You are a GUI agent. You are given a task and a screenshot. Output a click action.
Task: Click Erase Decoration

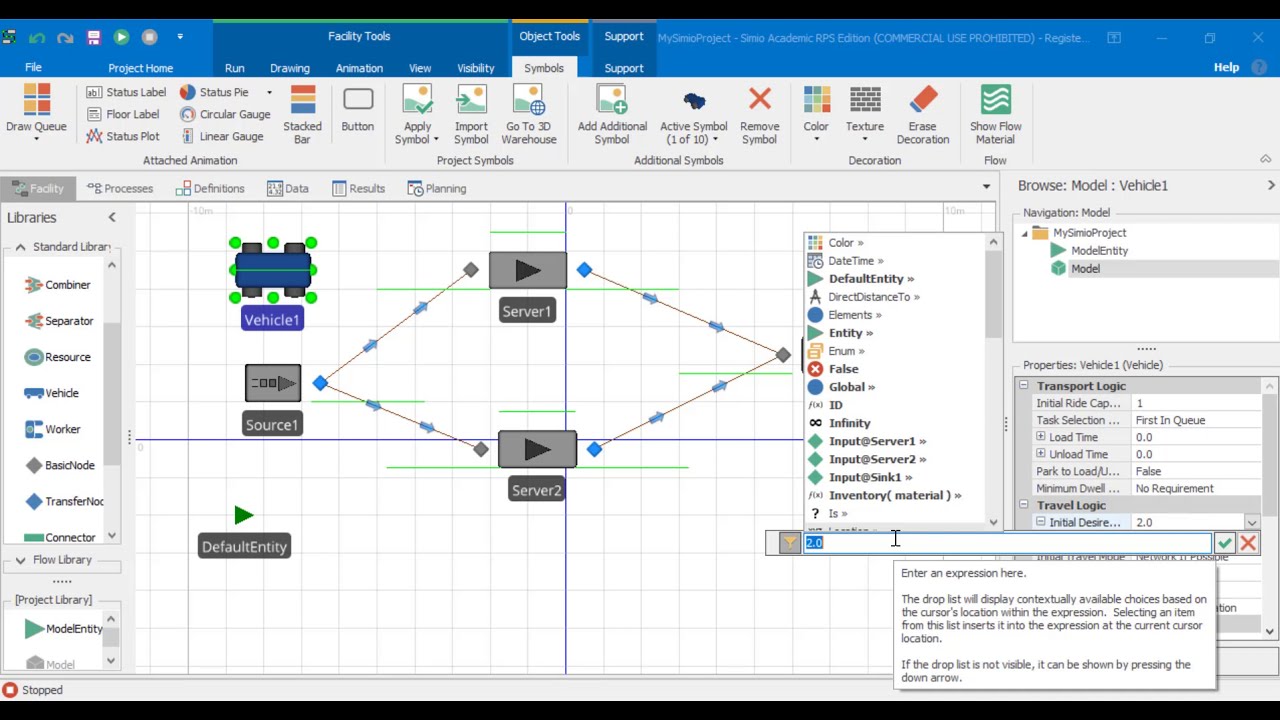(923, 114)
